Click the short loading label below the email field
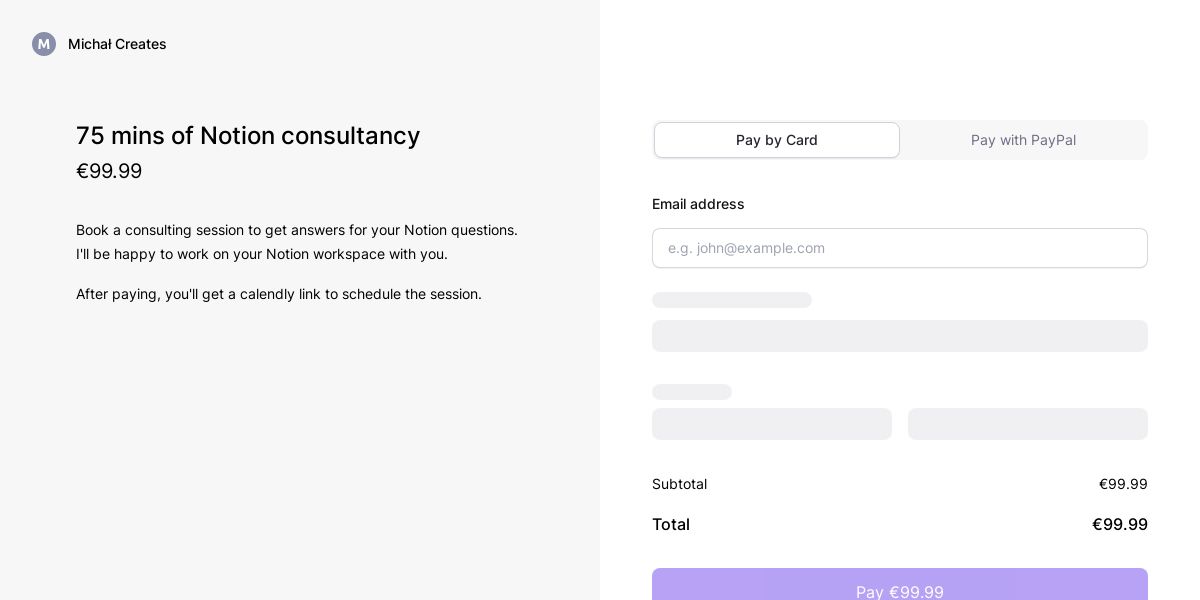This screenshot has width=1200, height=600. click(732, 300)
